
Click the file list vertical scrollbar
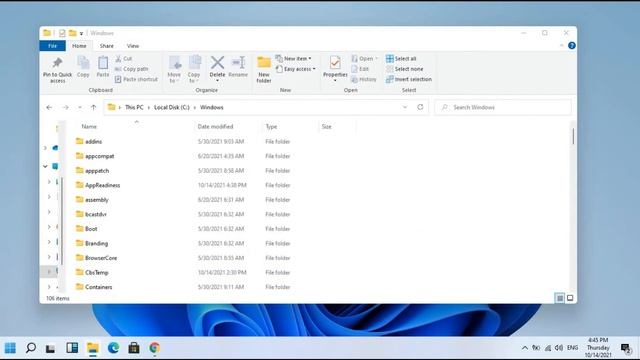point(573,136)
